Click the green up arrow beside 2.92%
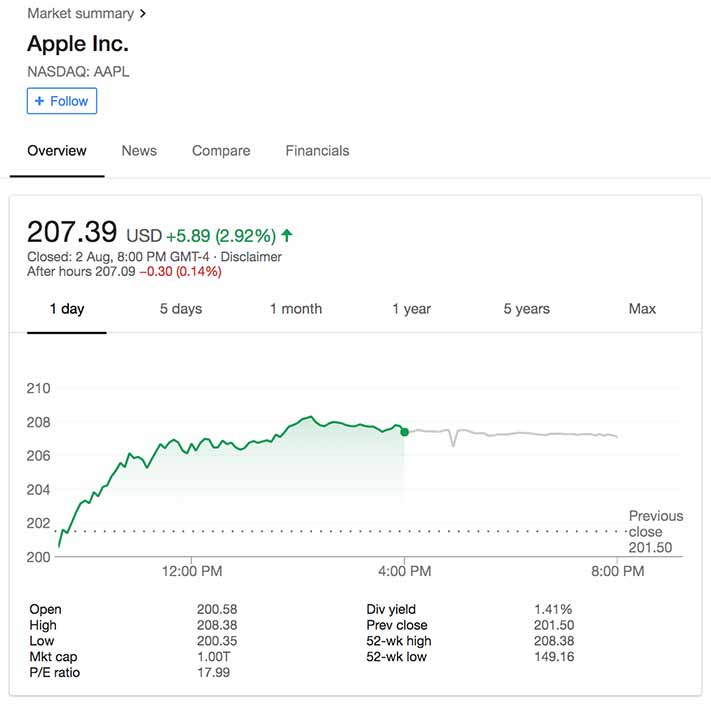The height and width of the screenshot is (705, 711). pyautogui.click(x=287, y=235)
